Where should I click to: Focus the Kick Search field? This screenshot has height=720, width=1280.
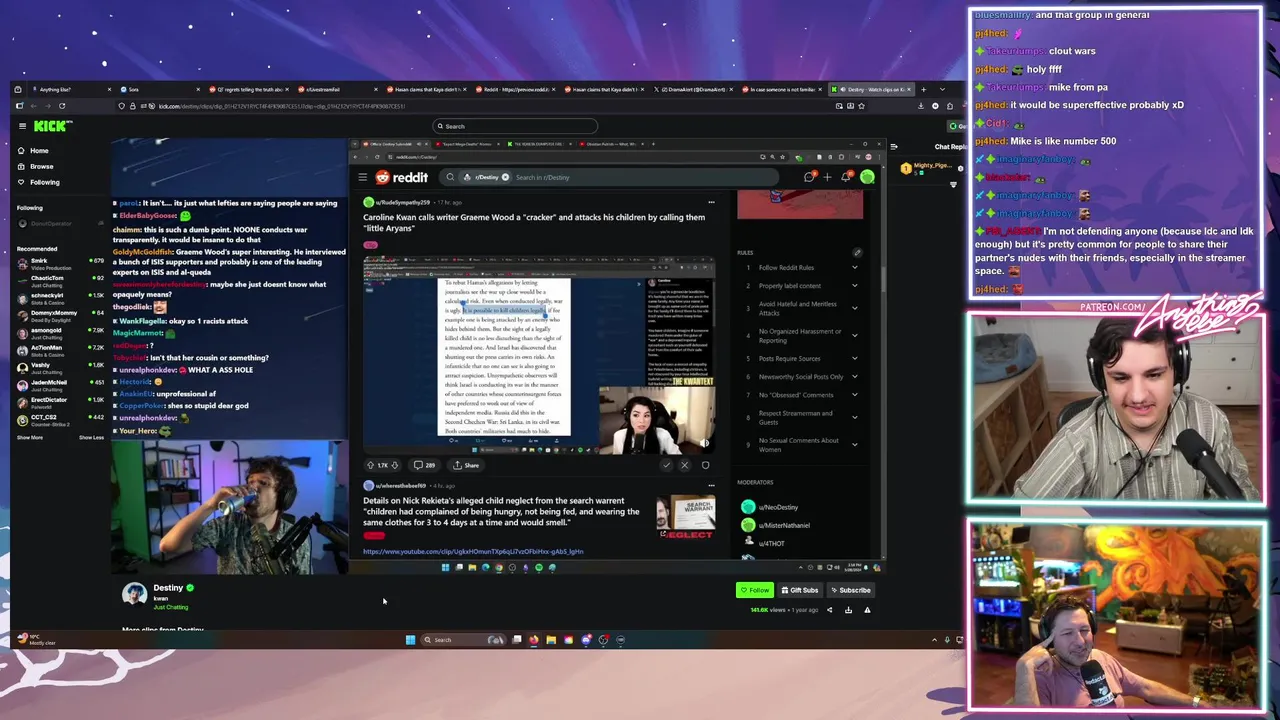coord(515,126)
